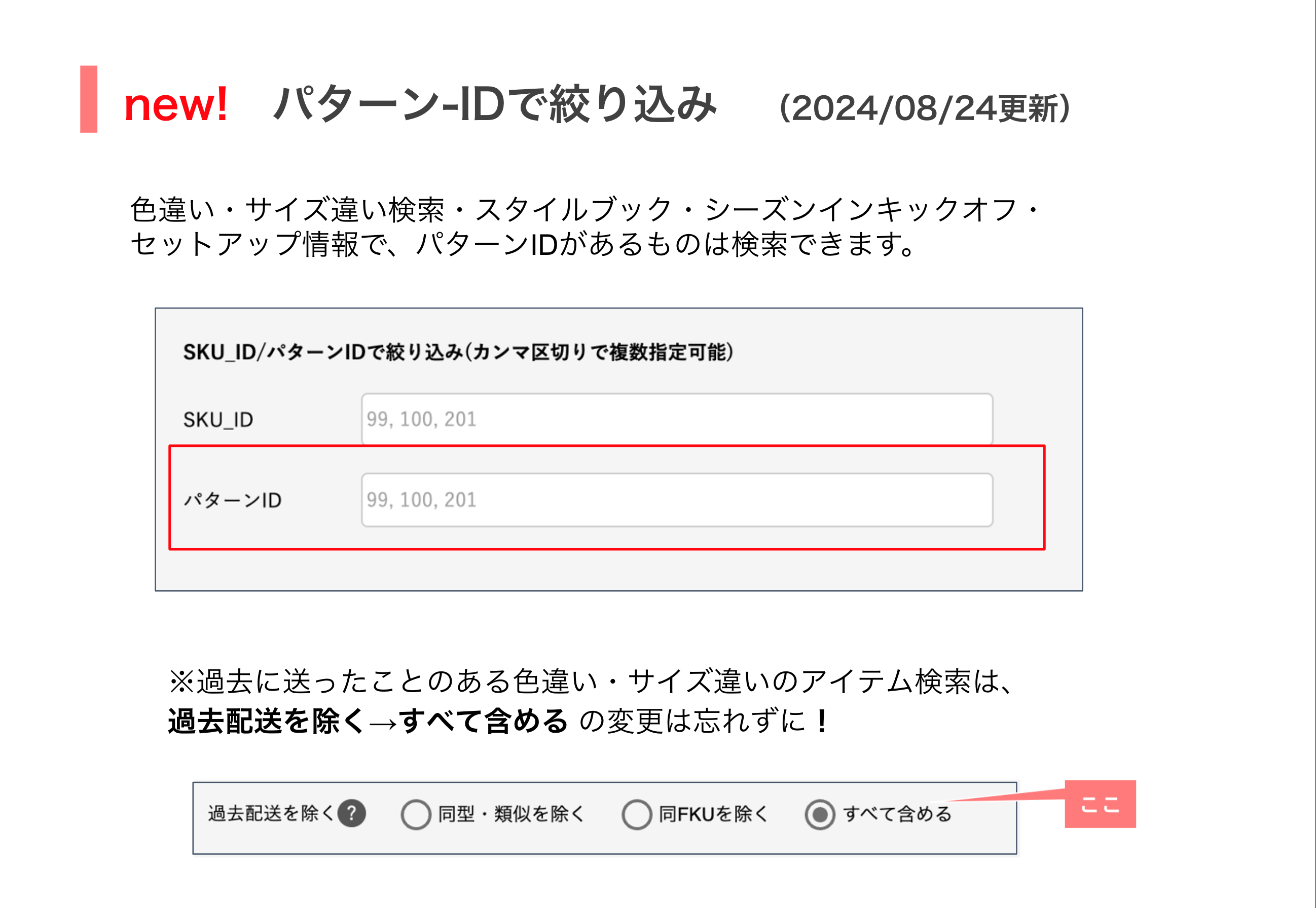
Task: Click the 同FKUを除く label text
Action: tap(713, 814)
